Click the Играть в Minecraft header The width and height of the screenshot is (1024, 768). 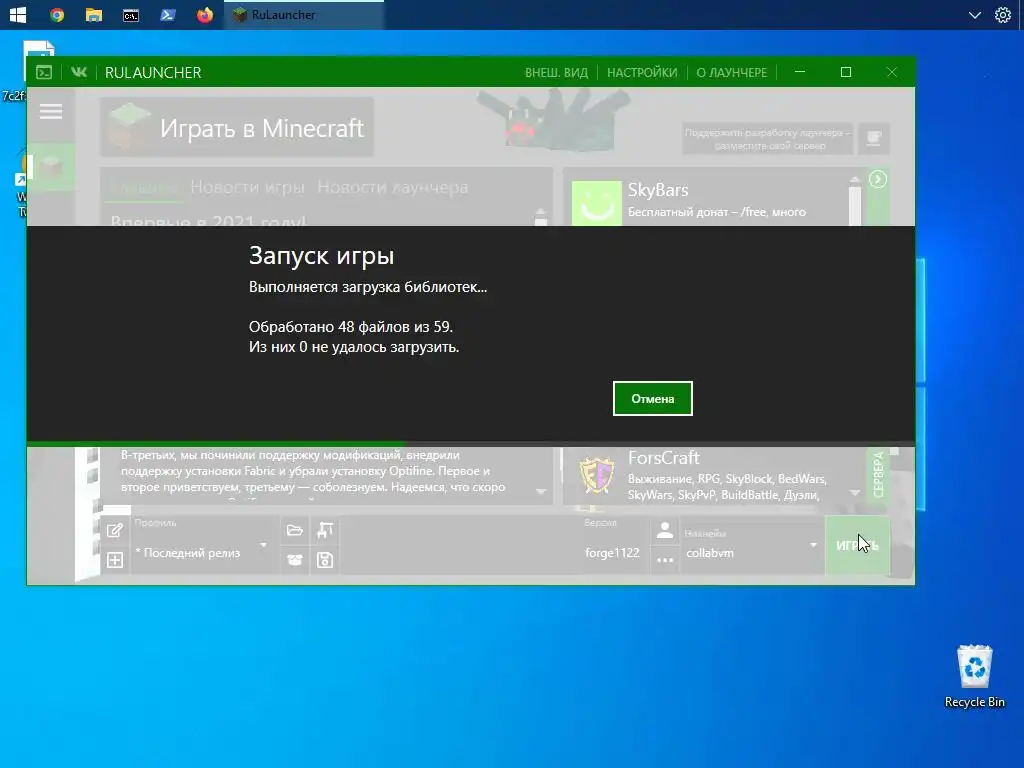point(237,127)
